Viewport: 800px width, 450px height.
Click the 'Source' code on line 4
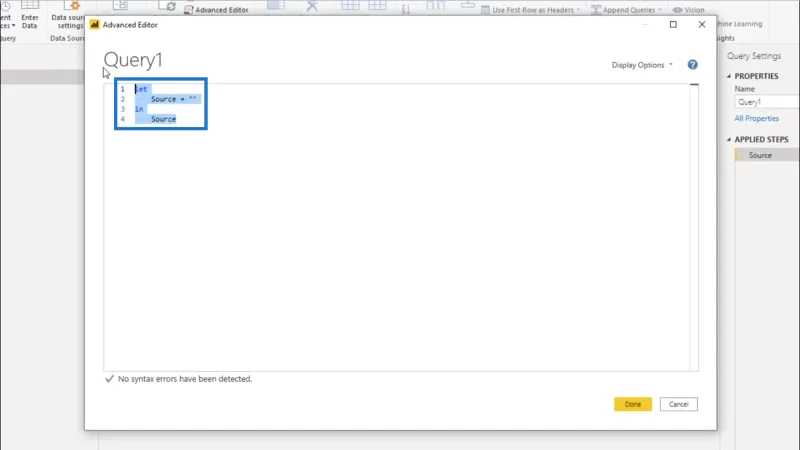tap(163, 119)
